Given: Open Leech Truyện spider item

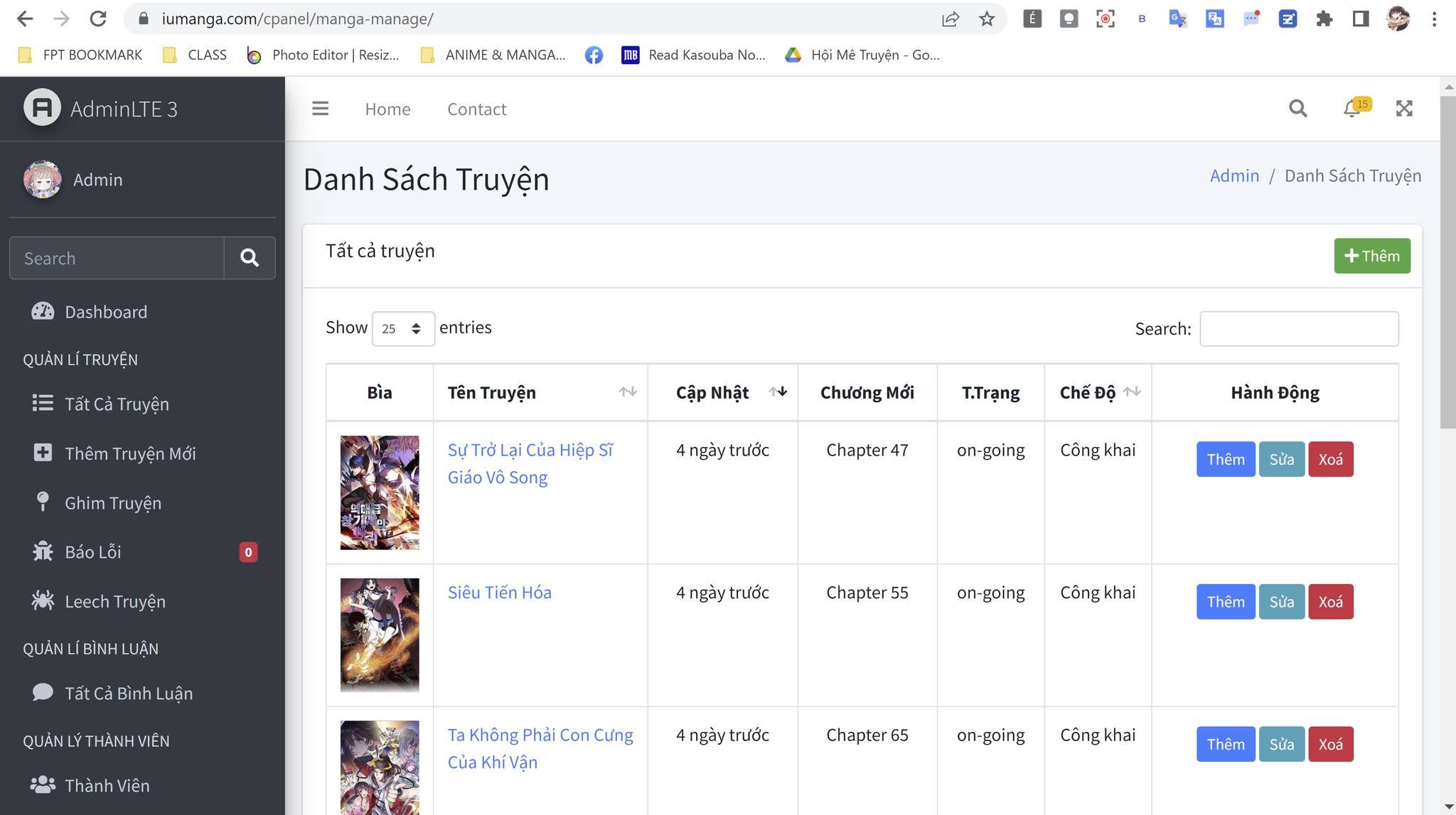Looking at the screenshot, I should tap(115, 602).
